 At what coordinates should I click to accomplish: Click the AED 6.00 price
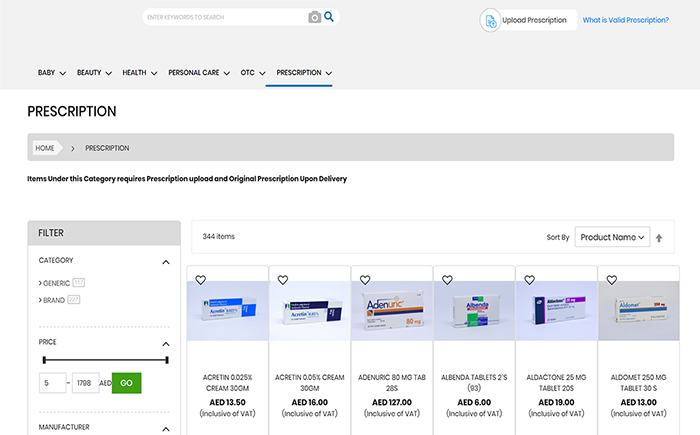474,402
